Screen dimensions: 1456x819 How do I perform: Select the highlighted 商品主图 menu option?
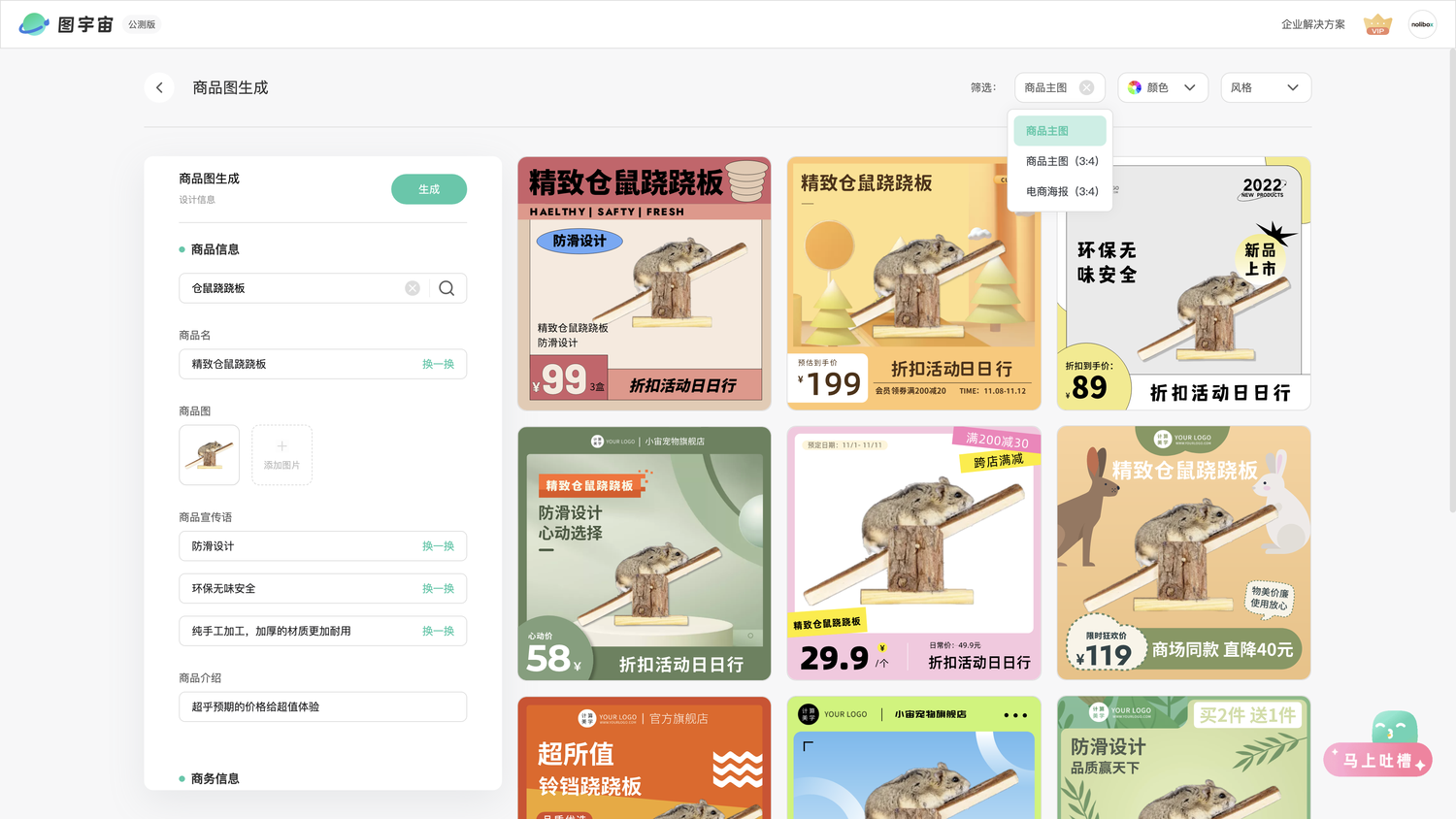[1060, 131]
